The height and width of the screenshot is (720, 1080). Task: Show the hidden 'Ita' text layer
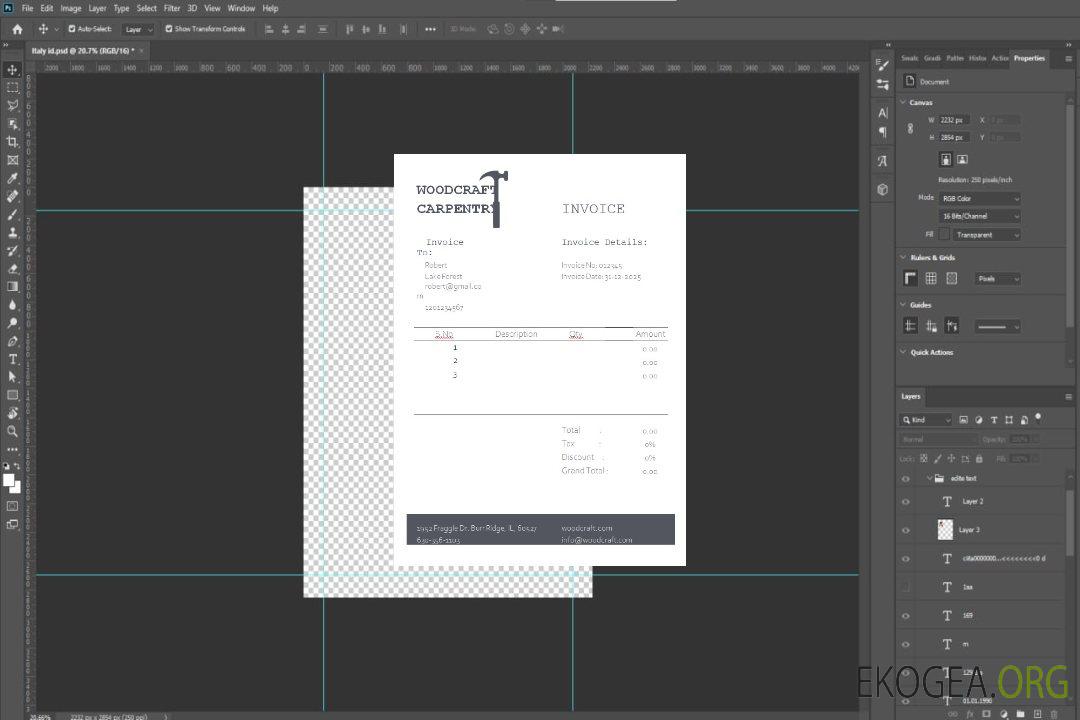pos(906,587)
